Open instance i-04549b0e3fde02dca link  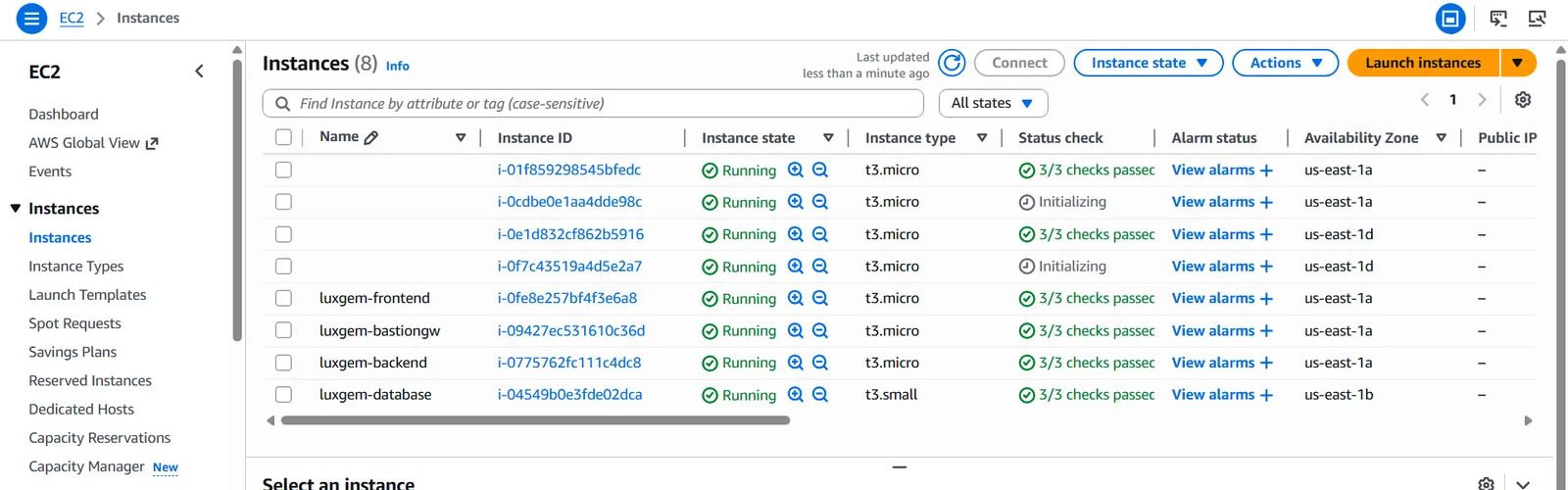[x=569, y=395]
